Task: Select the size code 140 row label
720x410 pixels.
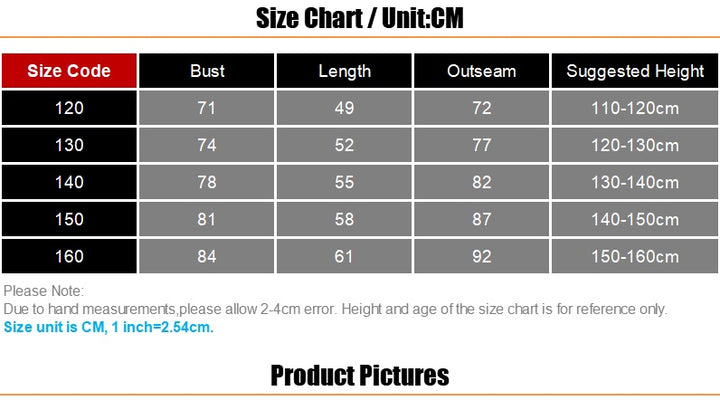Action: click(69, 182)
